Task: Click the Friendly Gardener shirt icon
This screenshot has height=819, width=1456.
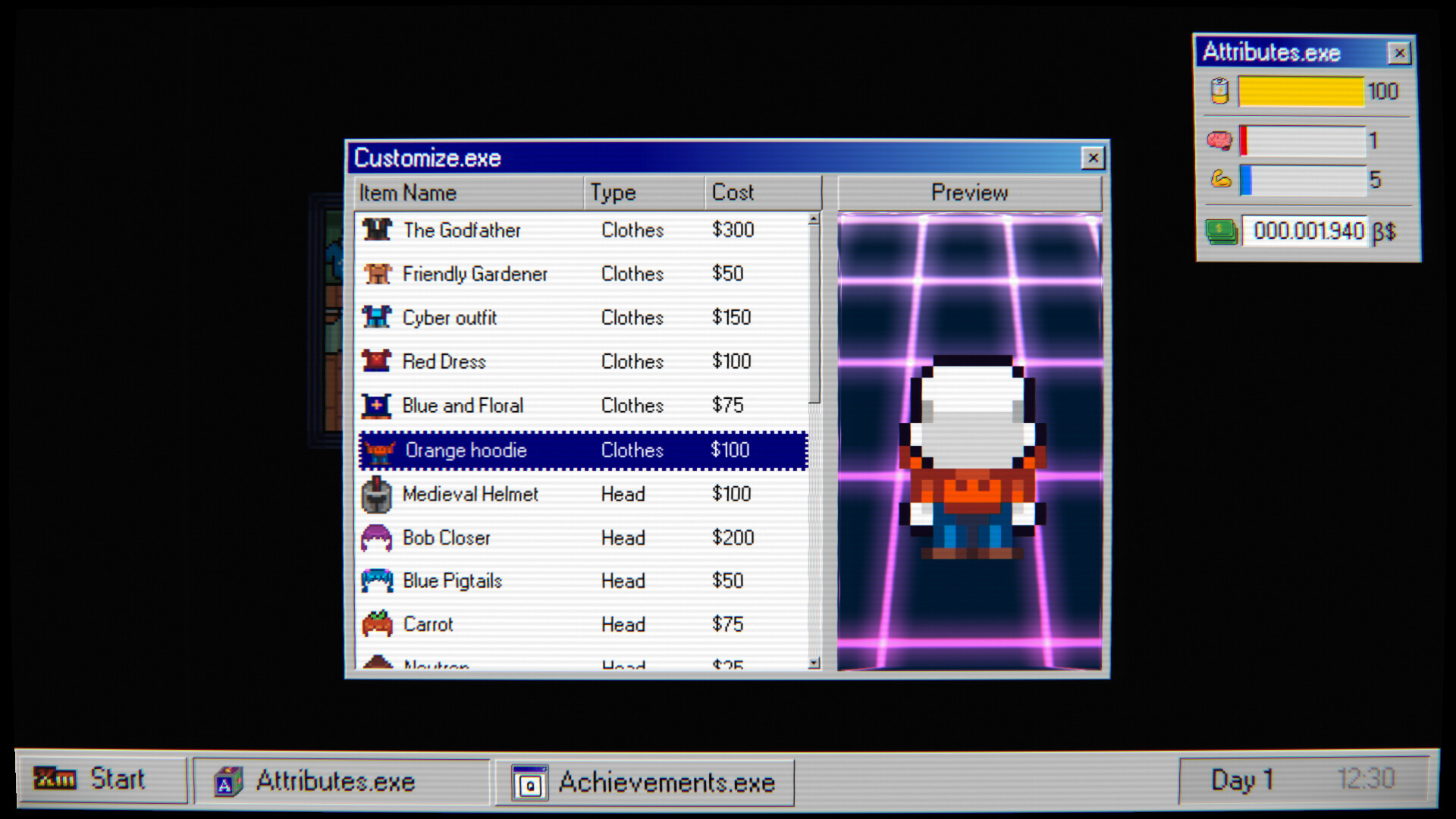Action: coord(378,274)
